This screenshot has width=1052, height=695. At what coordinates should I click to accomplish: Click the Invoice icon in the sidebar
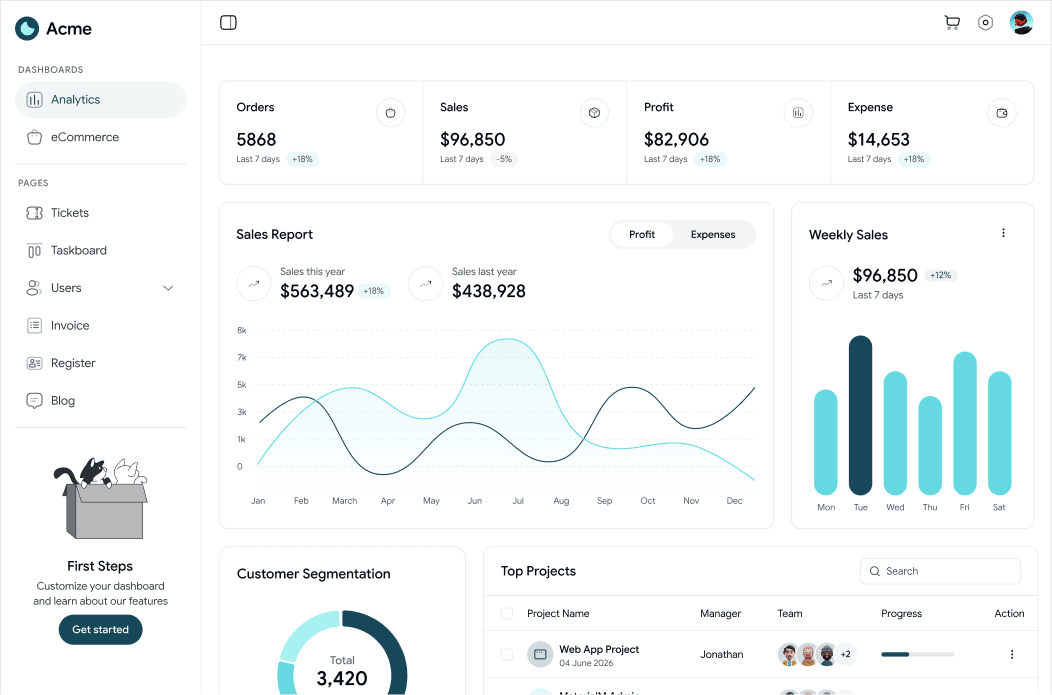(x=34, y=325)
